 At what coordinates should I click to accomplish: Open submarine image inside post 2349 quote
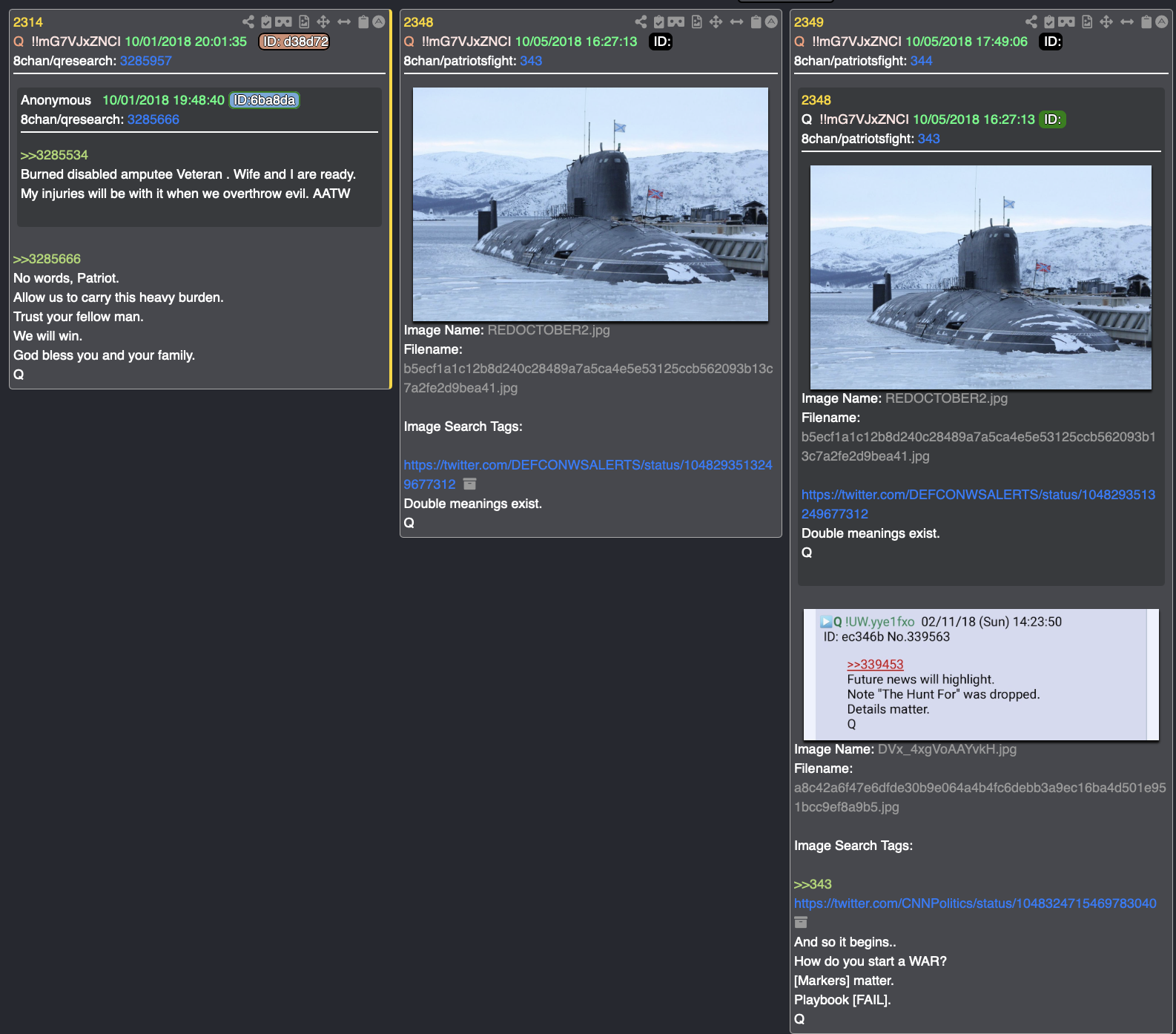point(980,277)
